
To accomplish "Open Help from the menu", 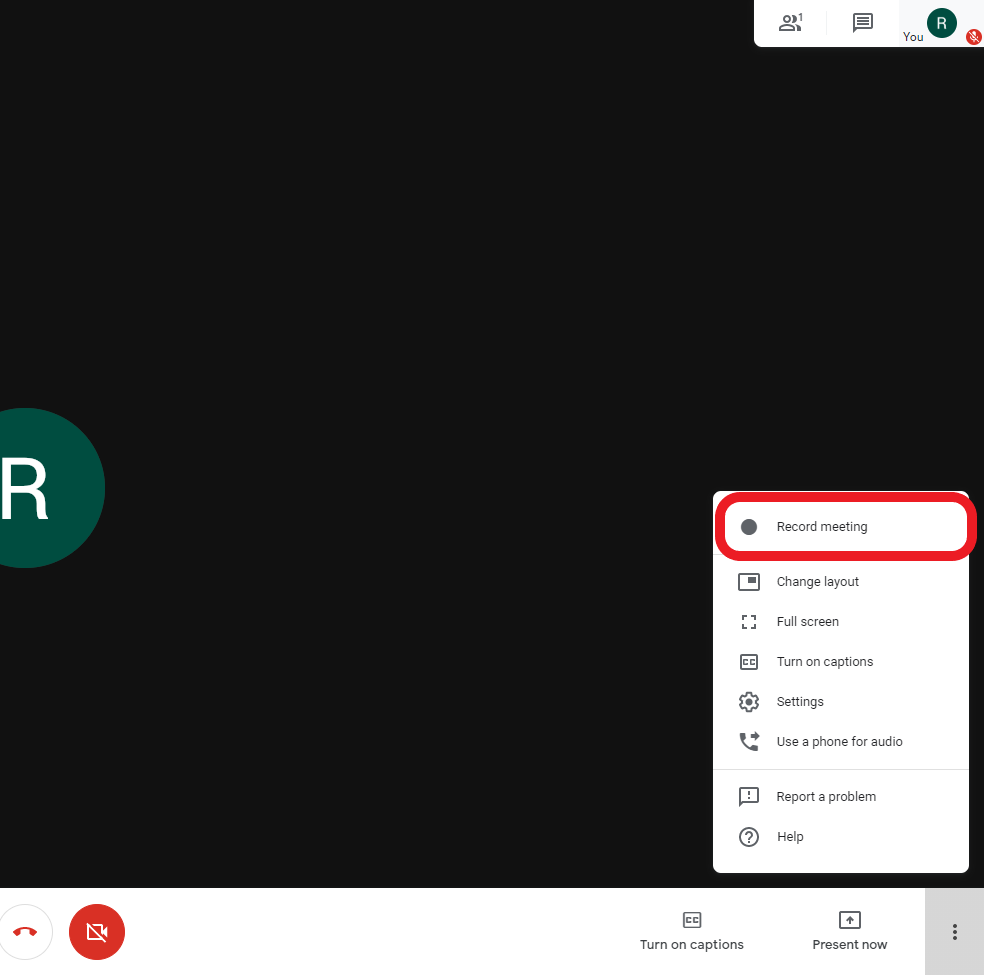I will click(790, 837).
